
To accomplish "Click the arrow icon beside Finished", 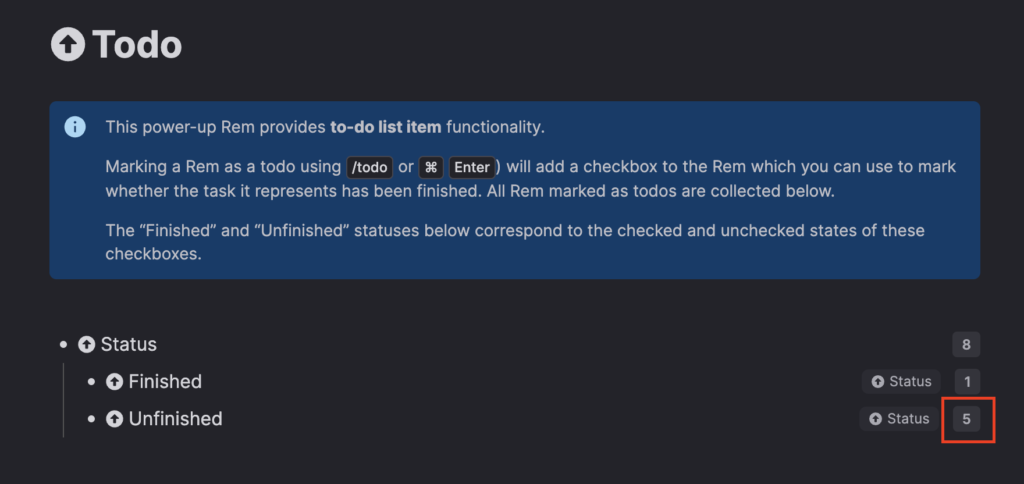I will click(115, 382).
